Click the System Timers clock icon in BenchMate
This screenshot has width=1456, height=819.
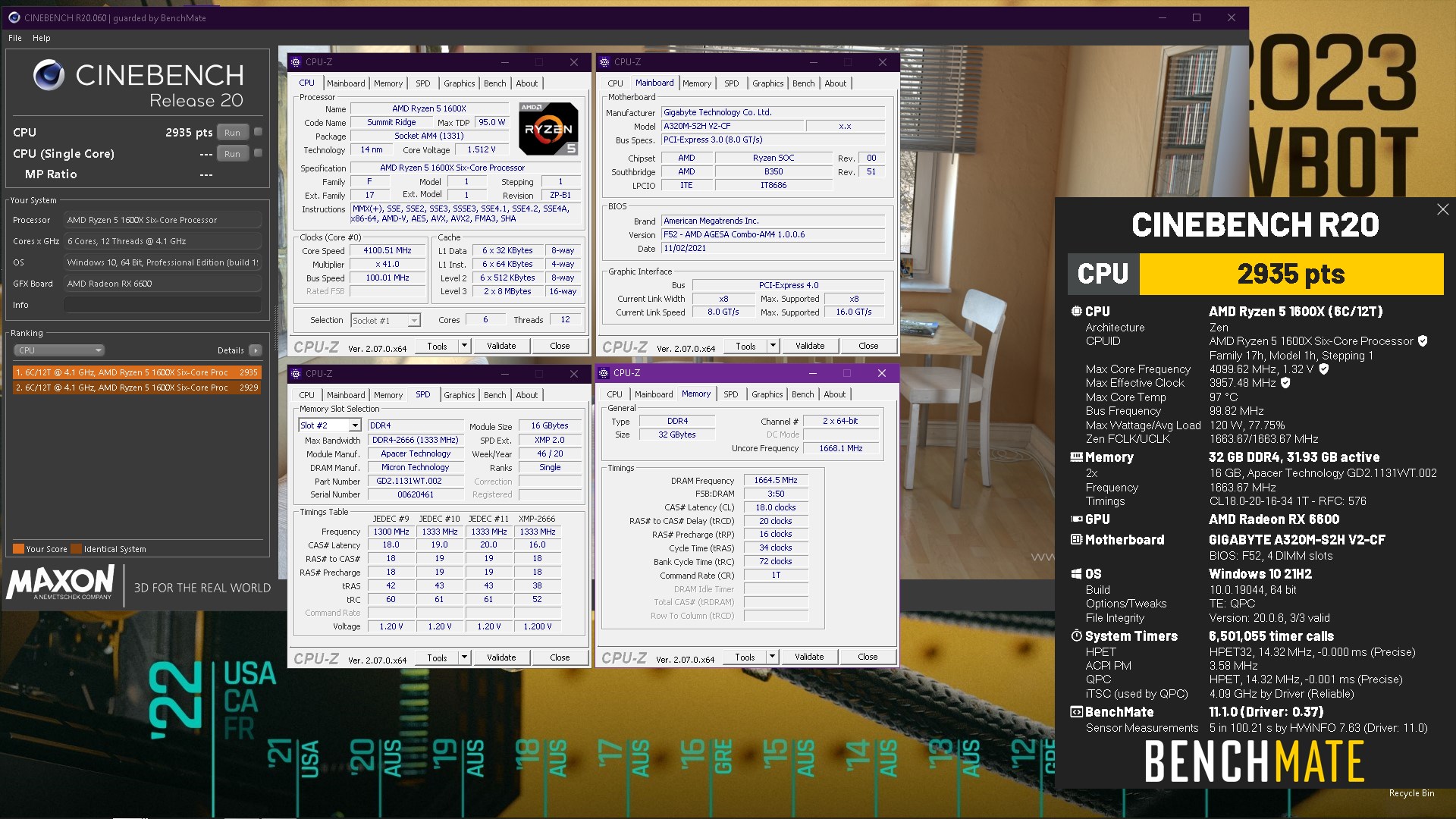pos(1076,635)
